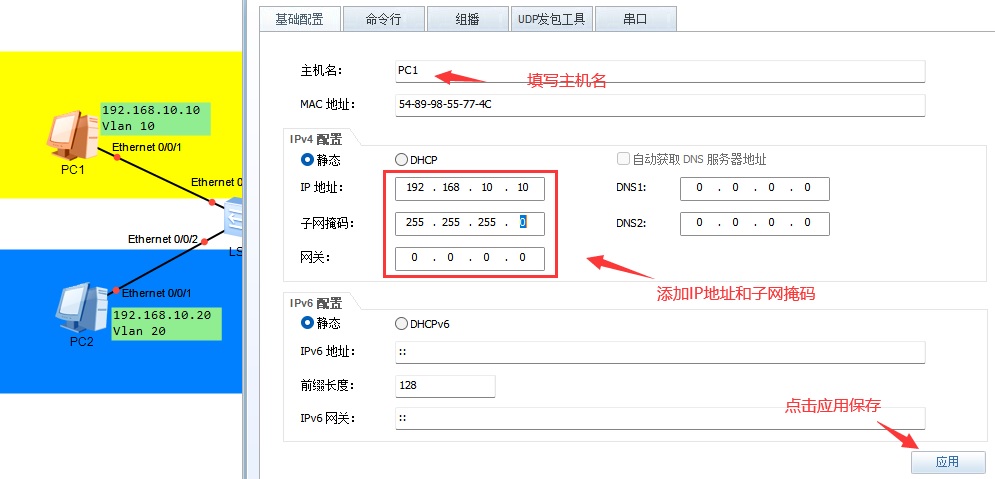Click PC1's Ethernet 0/0/1 port label

pos(147,147)
